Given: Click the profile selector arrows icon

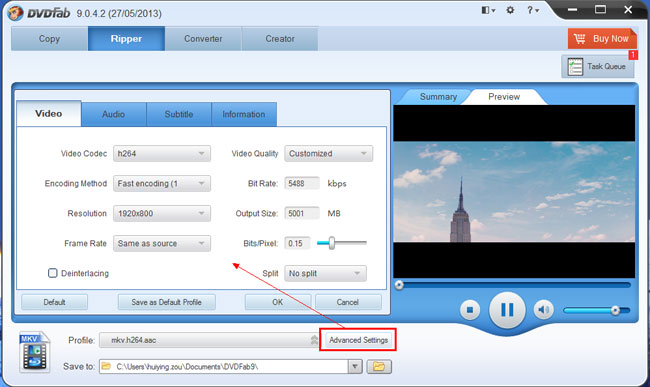Looking at the screenshot, I should click(314, 340).
